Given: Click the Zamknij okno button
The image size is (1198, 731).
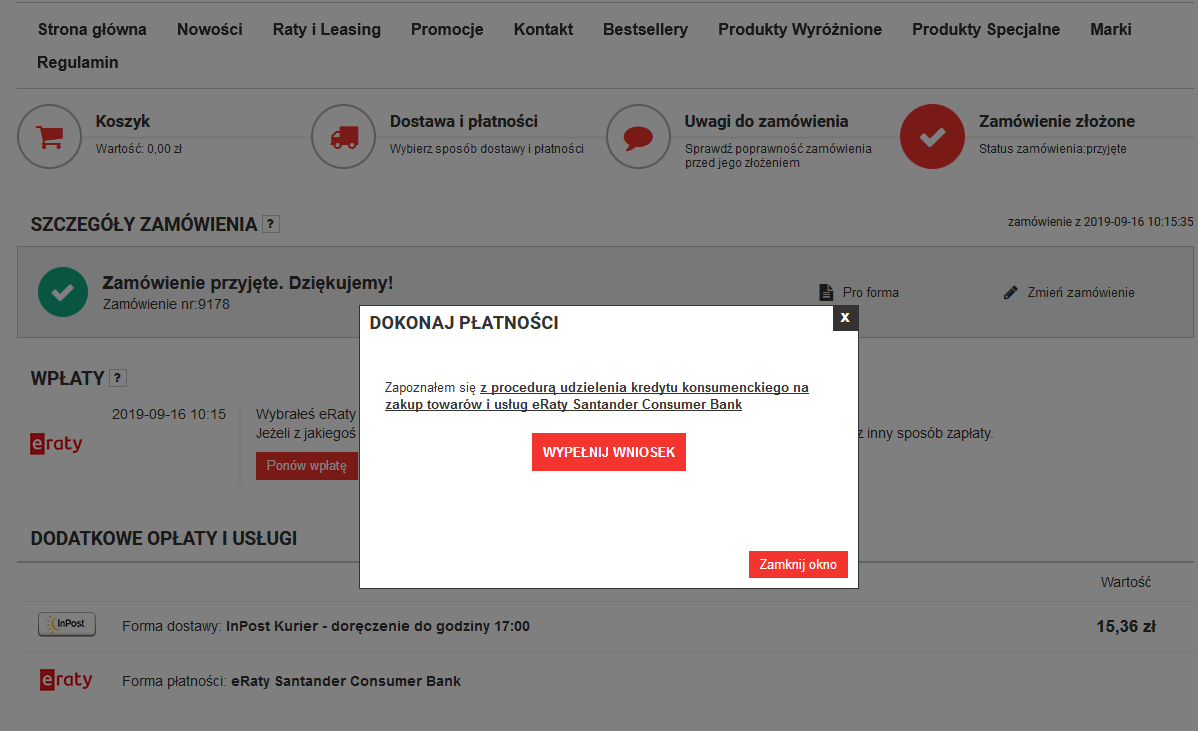Looking at the screenshot, I should point(798,564).
